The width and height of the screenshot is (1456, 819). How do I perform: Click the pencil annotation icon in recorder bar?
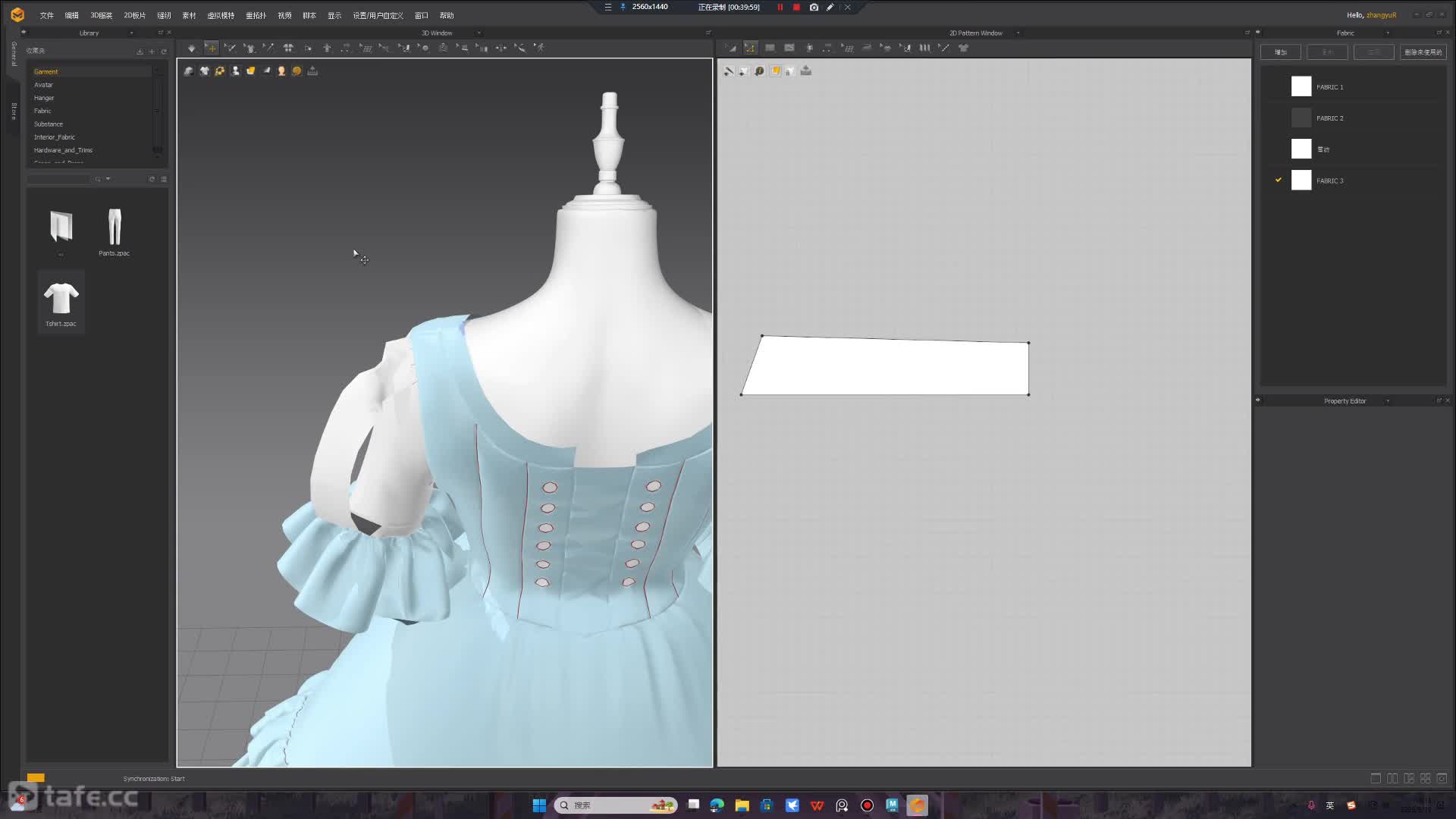coord(830,8)
